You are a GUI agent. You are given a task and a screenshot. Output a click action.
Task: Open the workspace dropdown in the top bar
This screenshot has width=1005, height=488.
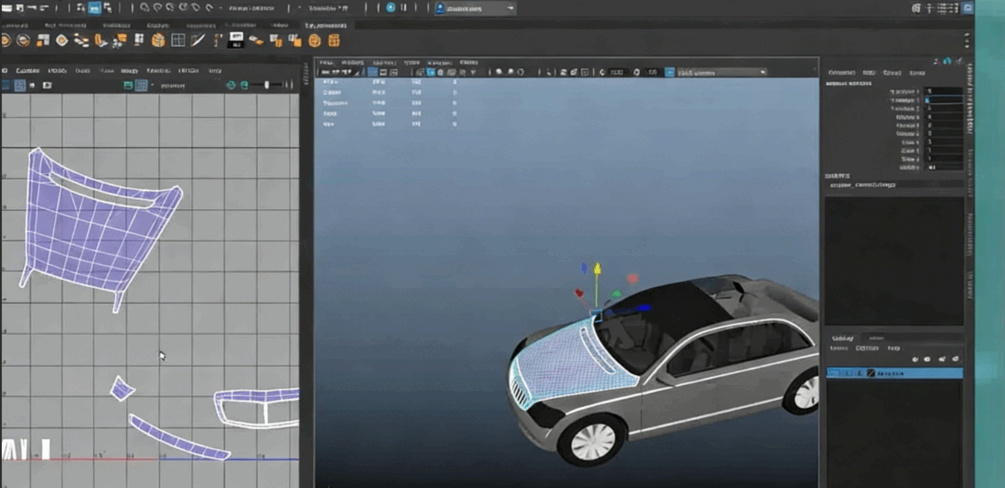475,8
